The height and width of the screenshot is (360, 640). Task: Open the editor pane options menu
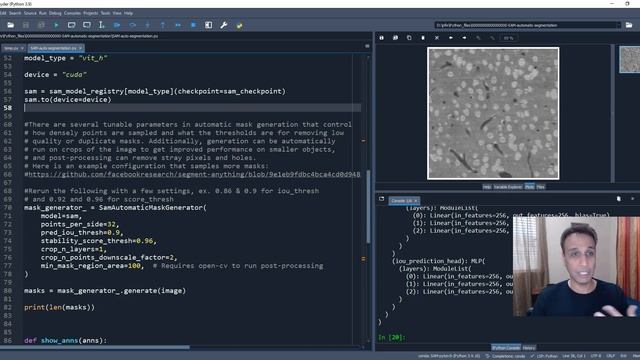367,46
